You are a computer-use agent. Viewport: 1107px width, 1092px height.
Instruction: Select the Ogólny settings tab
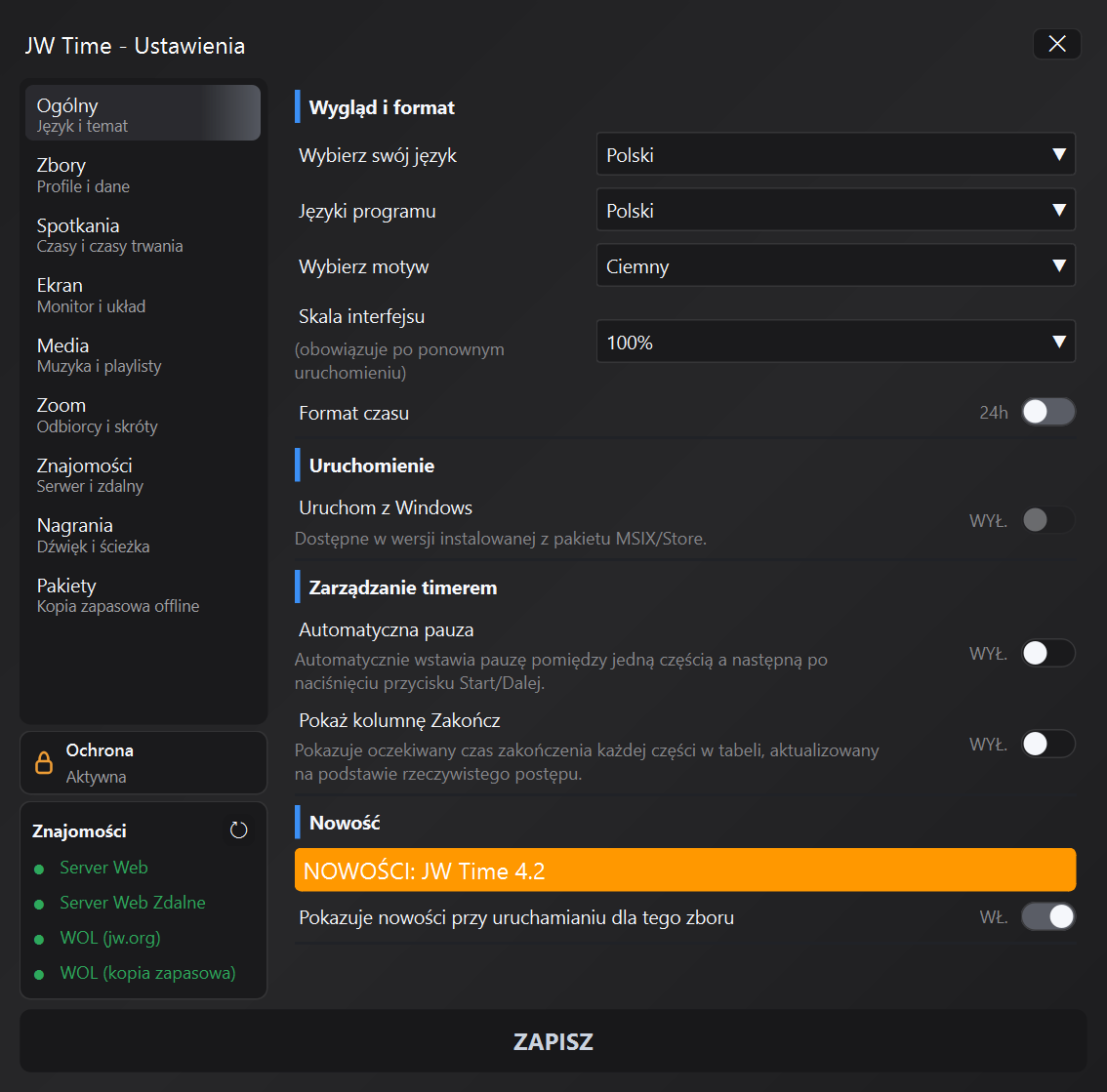click(143, 113)
